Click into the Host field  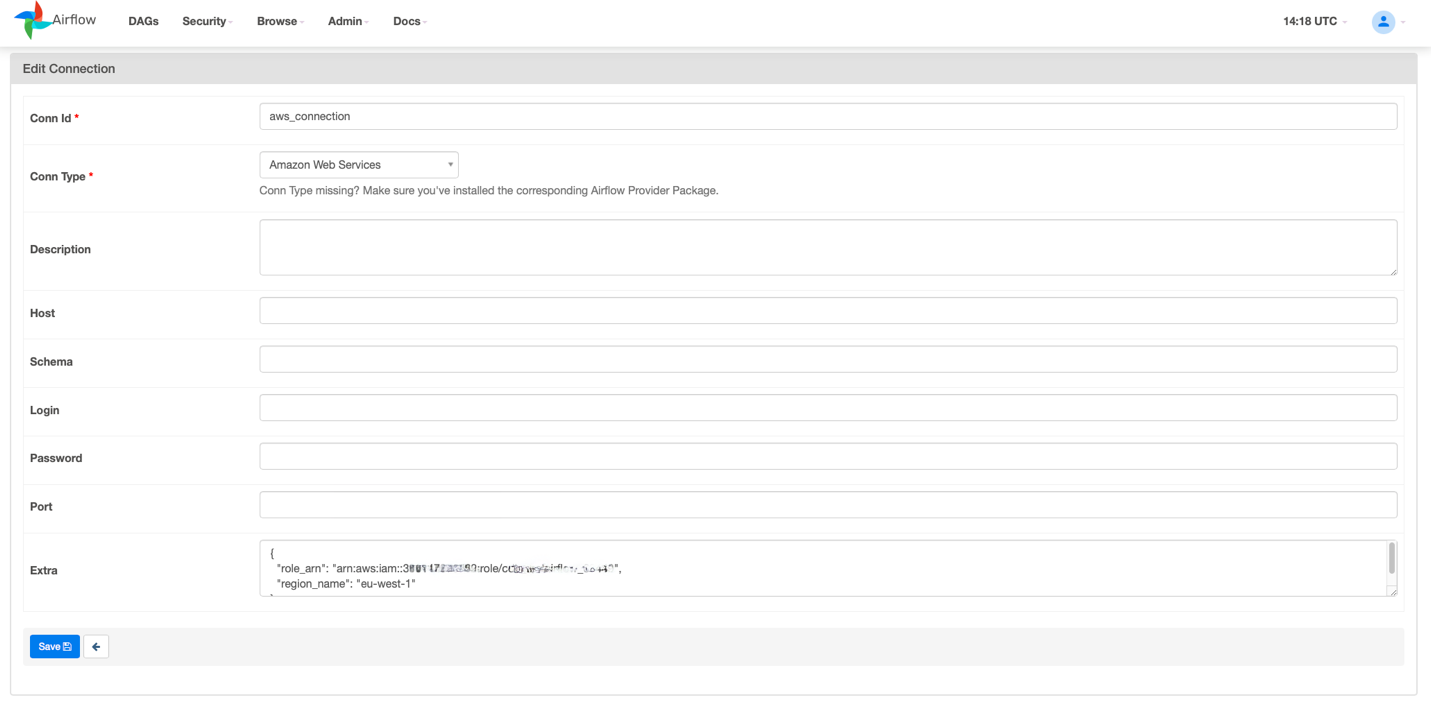click(828, 311)
